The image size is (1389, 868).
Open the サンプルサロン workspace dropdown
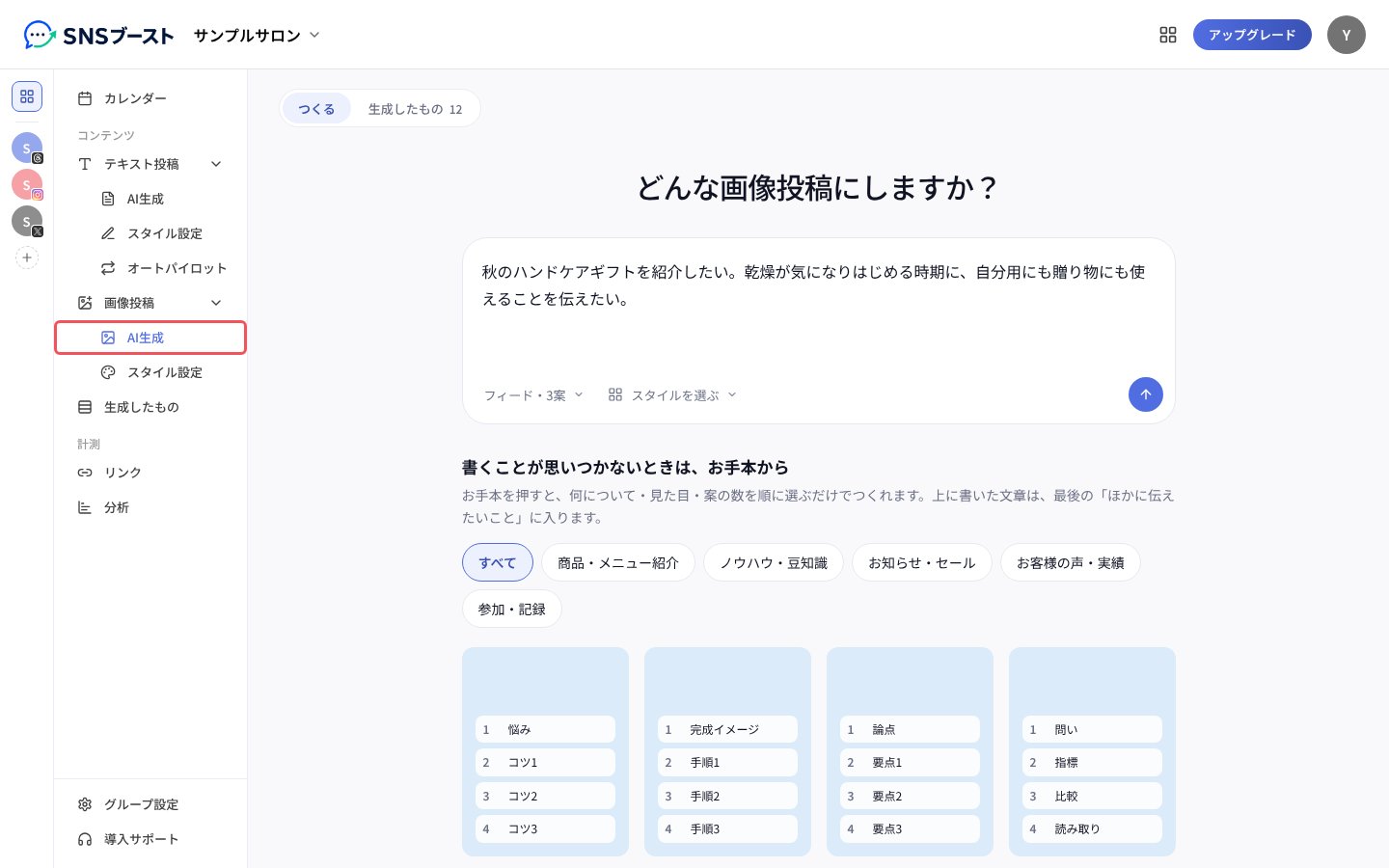click(x=257, y=35)
